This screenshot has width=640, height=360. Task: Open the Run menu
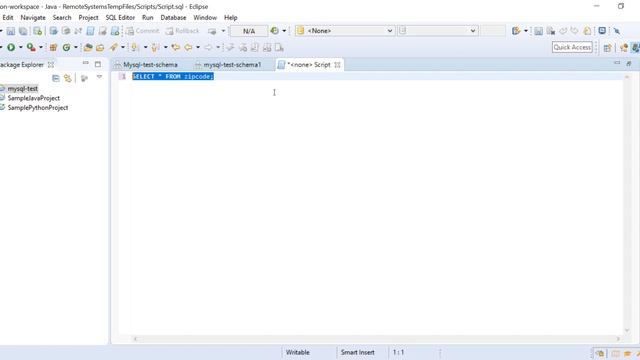tap(148, 18)
